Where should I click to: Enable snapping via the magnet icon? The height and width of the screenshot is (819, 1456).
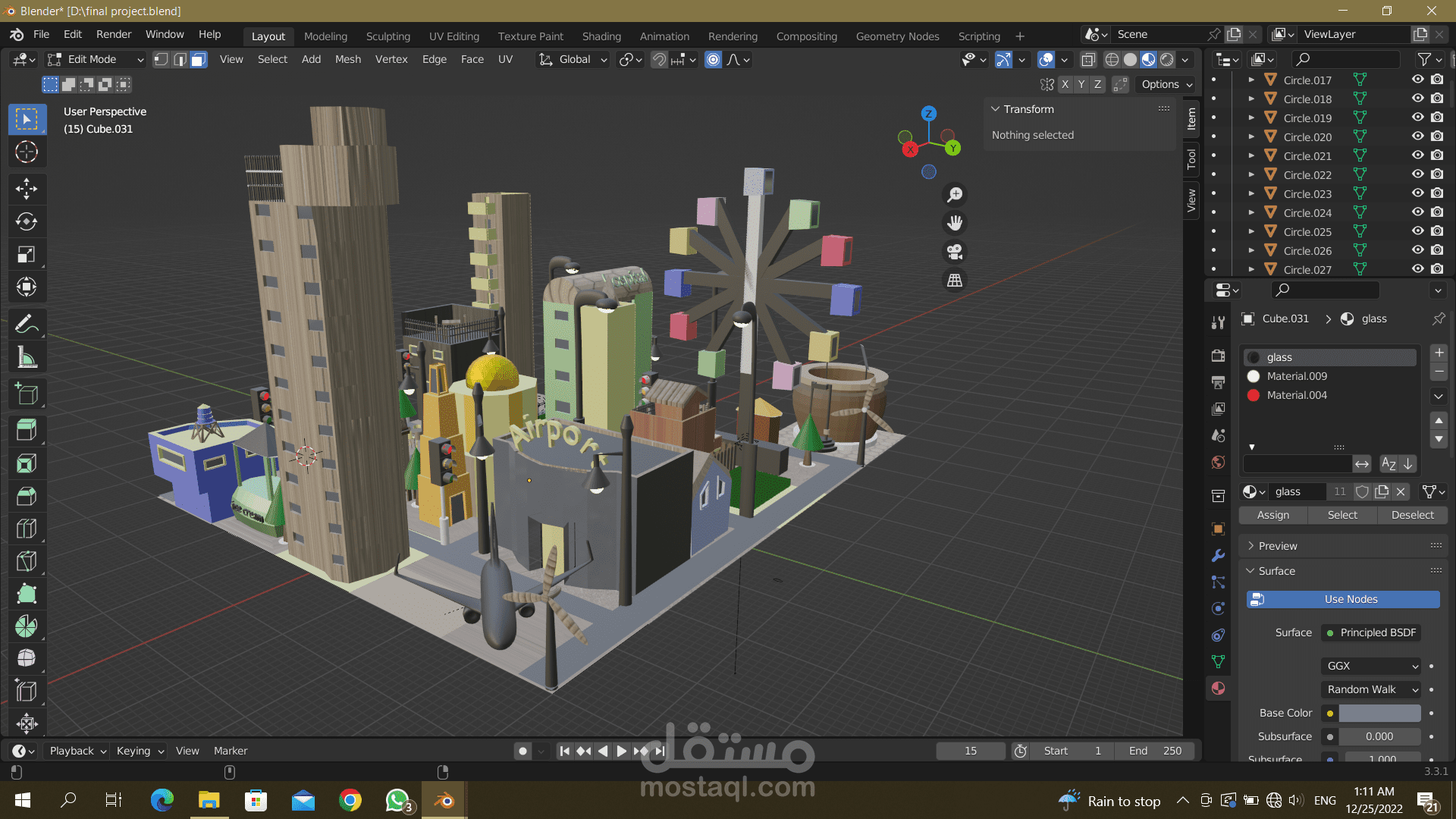659,59
